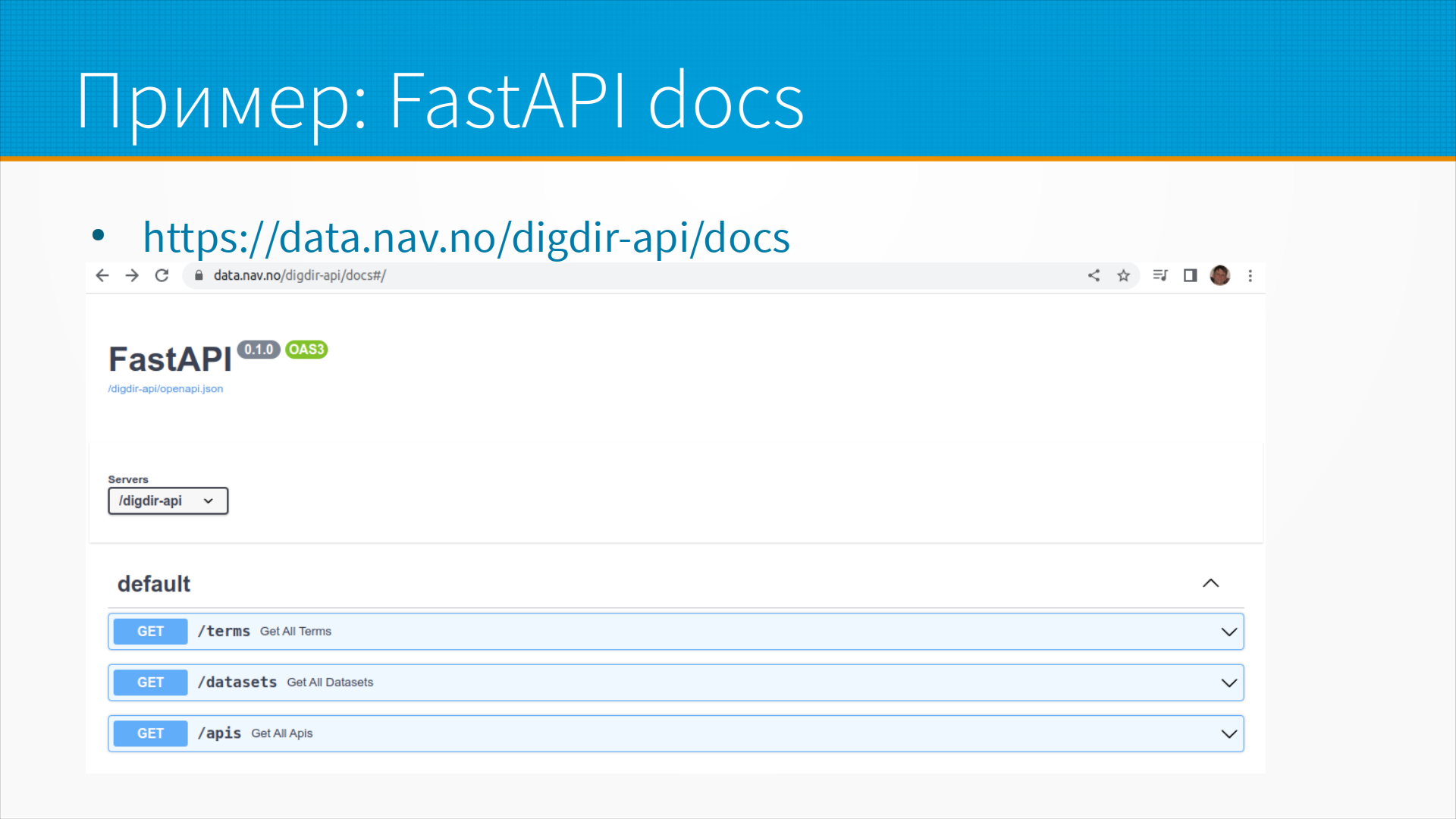The height and width of the screenshot is (819, 1456).
Task: Click the browser forward arrow
Action: tap(132, 275)
